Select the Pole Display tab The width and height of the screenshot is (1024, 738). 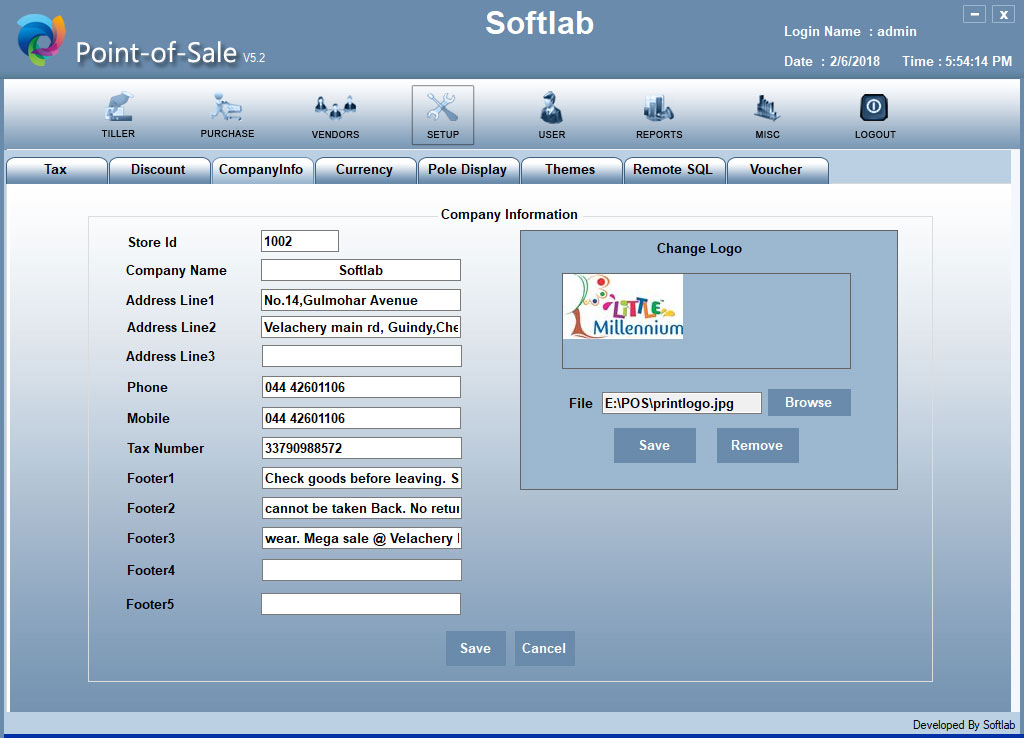[x=467, y=170]
